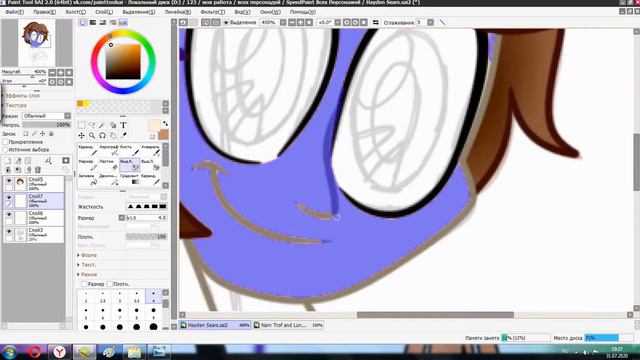
Task: Open the Сглаживание stabilizer dropdown
Action: coord(430,22)
